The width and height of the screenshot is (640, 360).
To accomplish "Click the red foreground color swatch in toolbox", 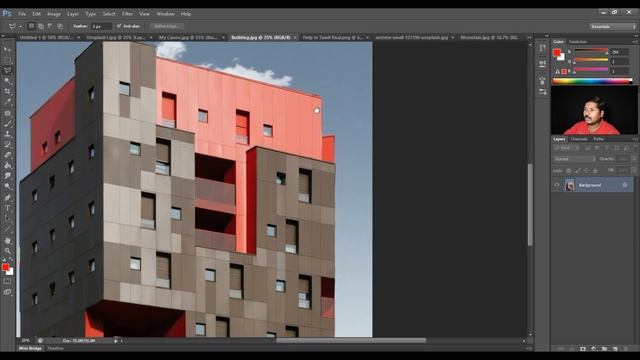I will click(5, 267).
